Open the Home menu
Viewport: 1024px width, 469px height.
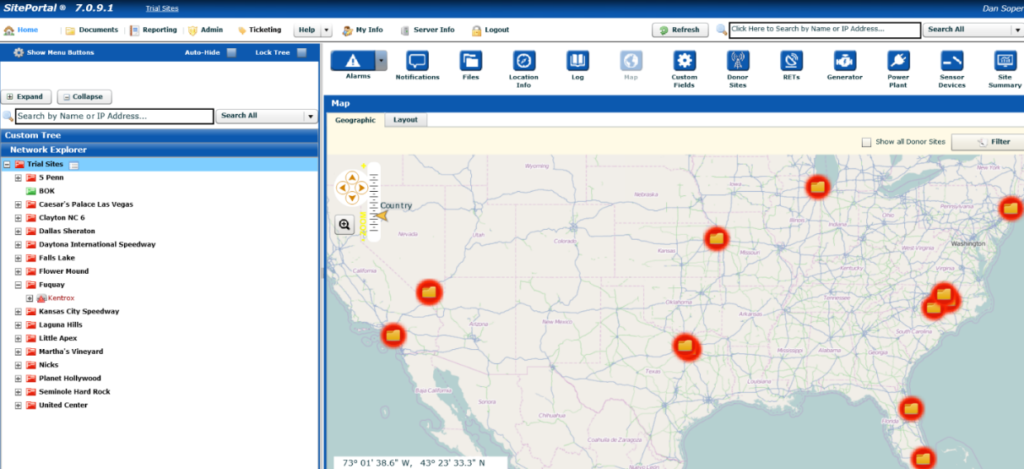coord(21,30)
